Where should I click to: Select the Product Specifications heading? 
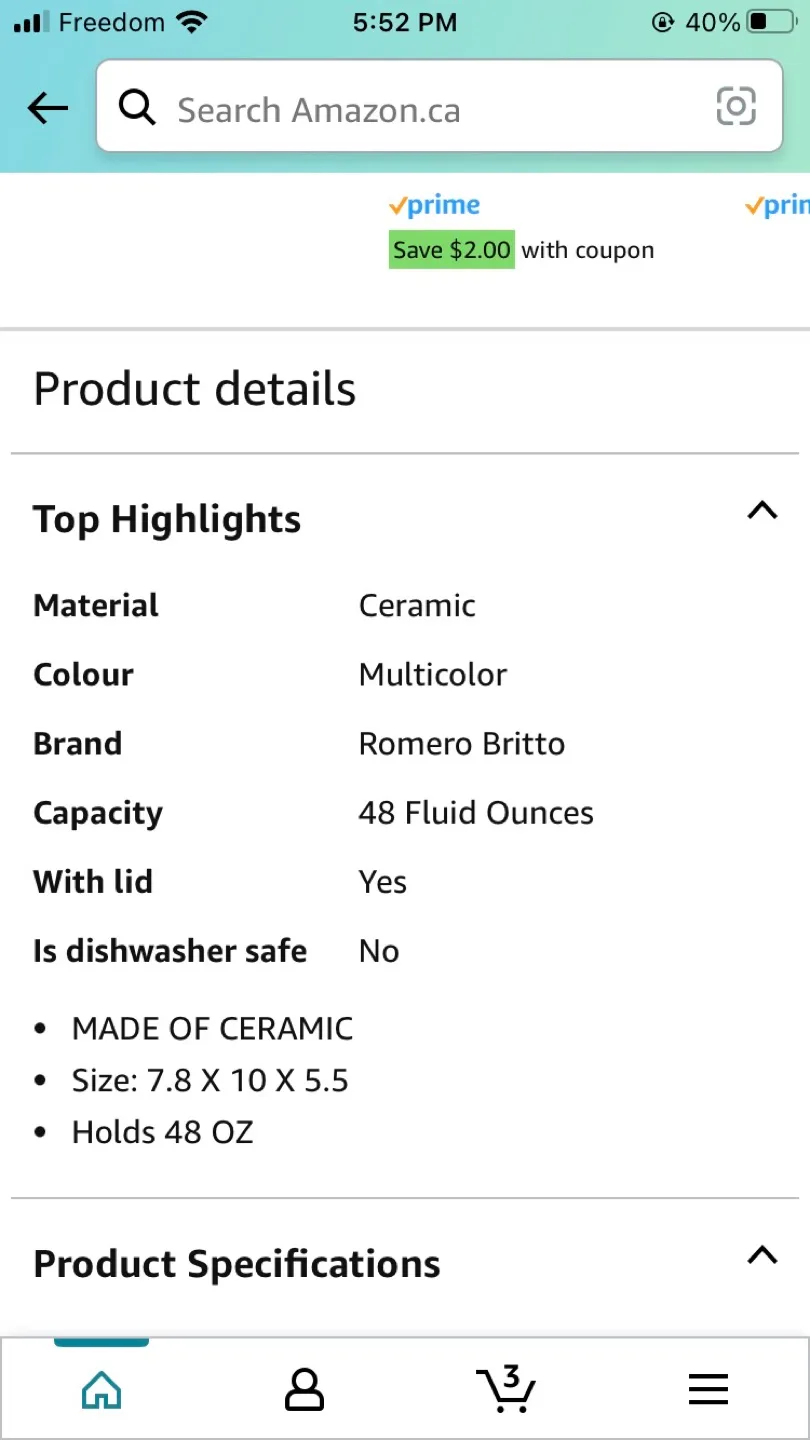[236, 1263]
